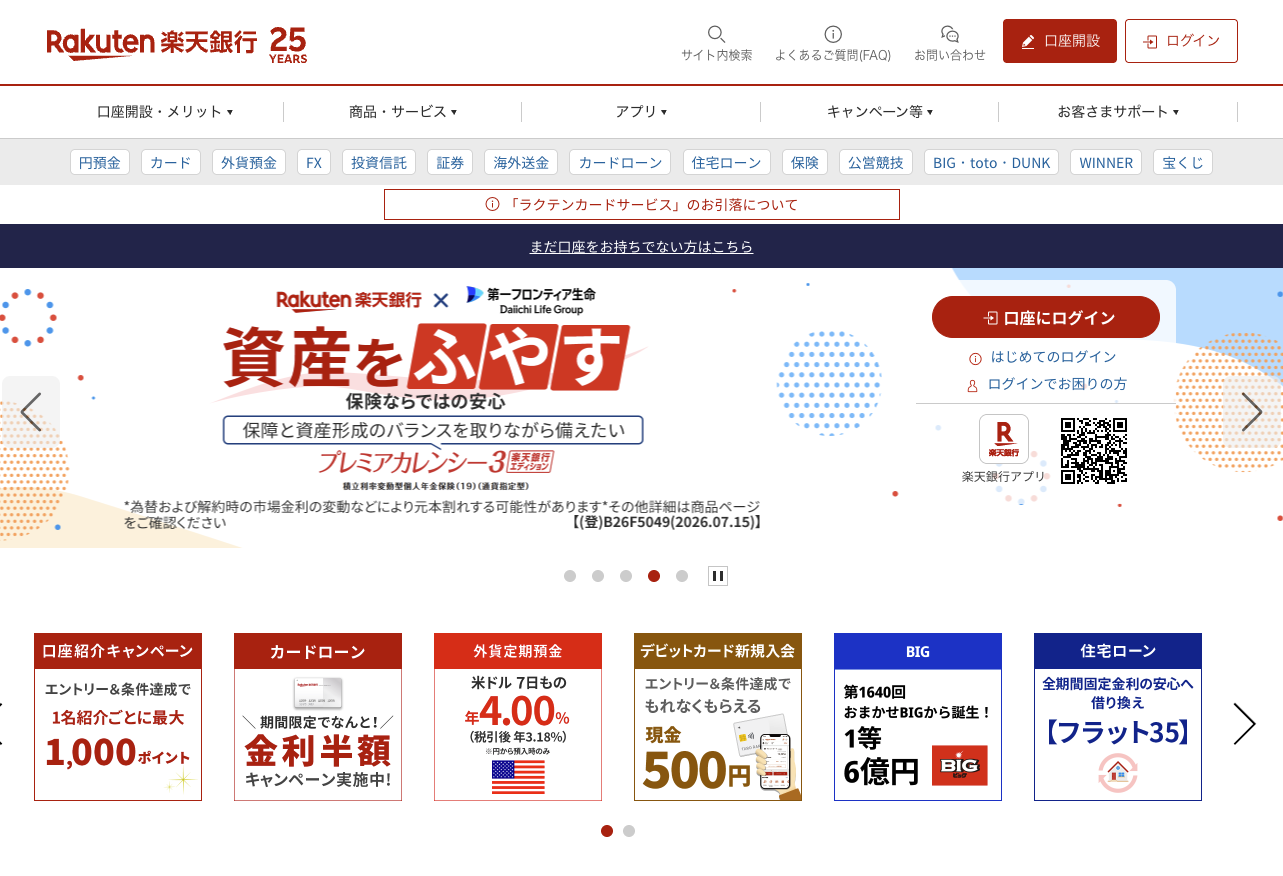Click the Rakuten 楽天銀行 25 Years logo
Image resolution: width=1283 pixels, height=876 pixels.
(x=177, y=44)
